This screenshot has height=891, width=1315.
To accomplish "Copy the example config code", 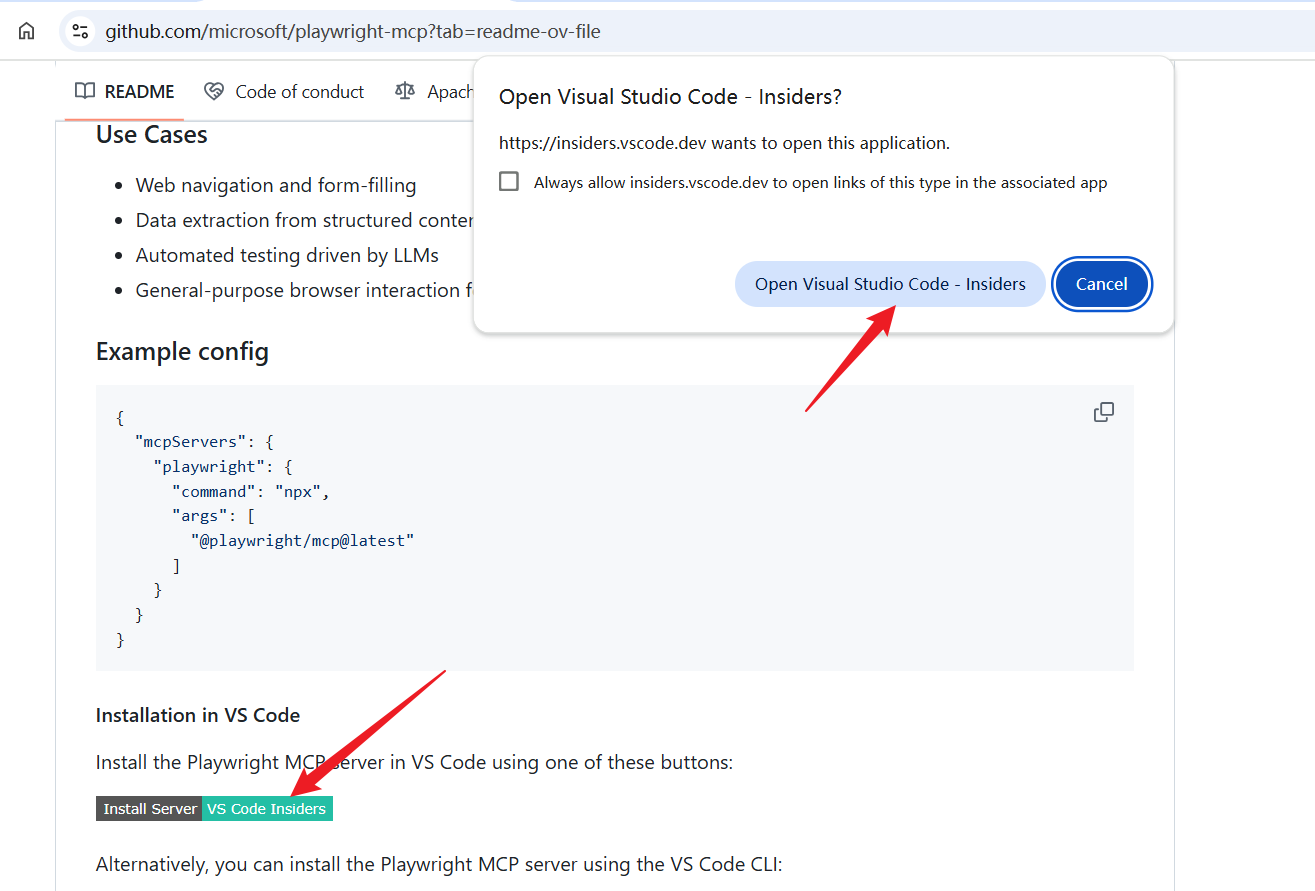I will tap(1104, 412).
